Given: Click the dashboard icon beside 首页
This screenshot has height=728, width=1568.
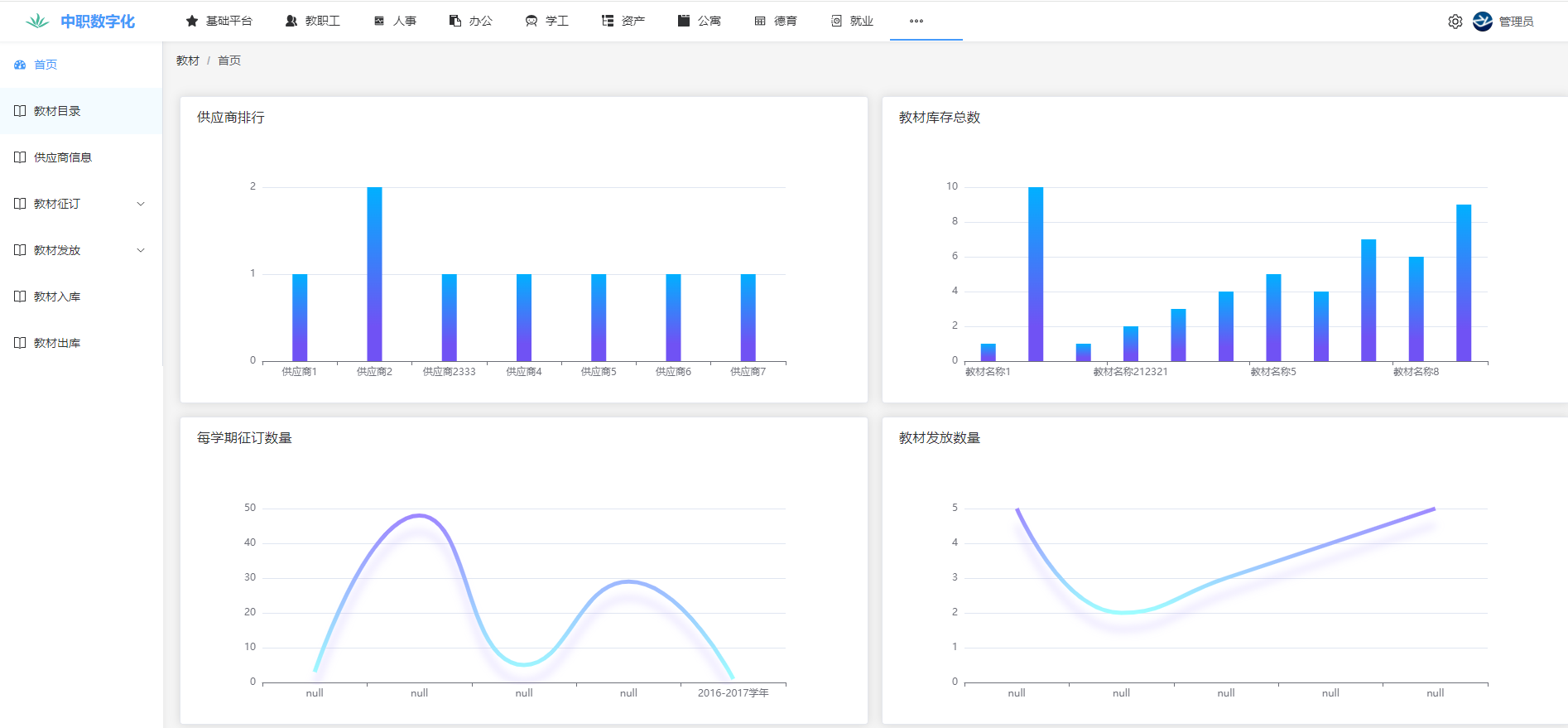Looking at the screenshot, I should coord(20,65).
